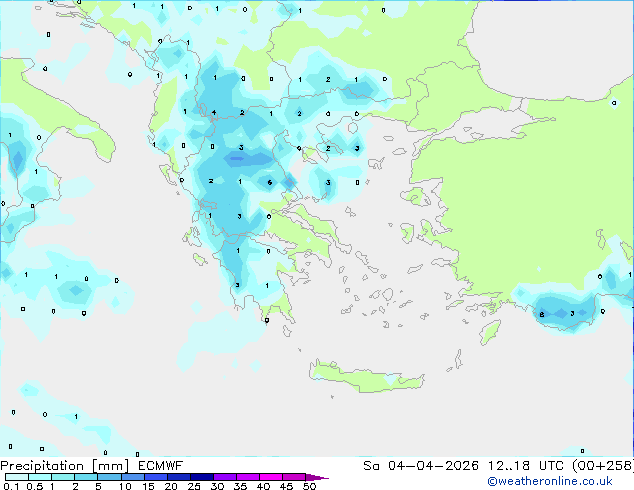
Task: Click the island of Crete on the map
Action: pyautogui.click(x=366, y=377)
